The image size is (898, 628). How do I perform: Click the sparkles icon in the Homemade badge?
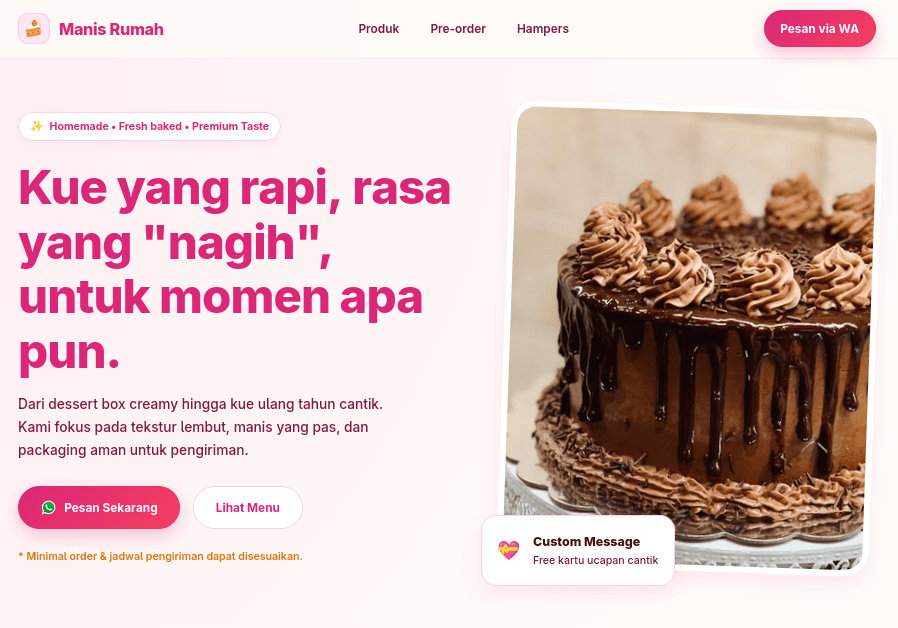click(37, 127)
